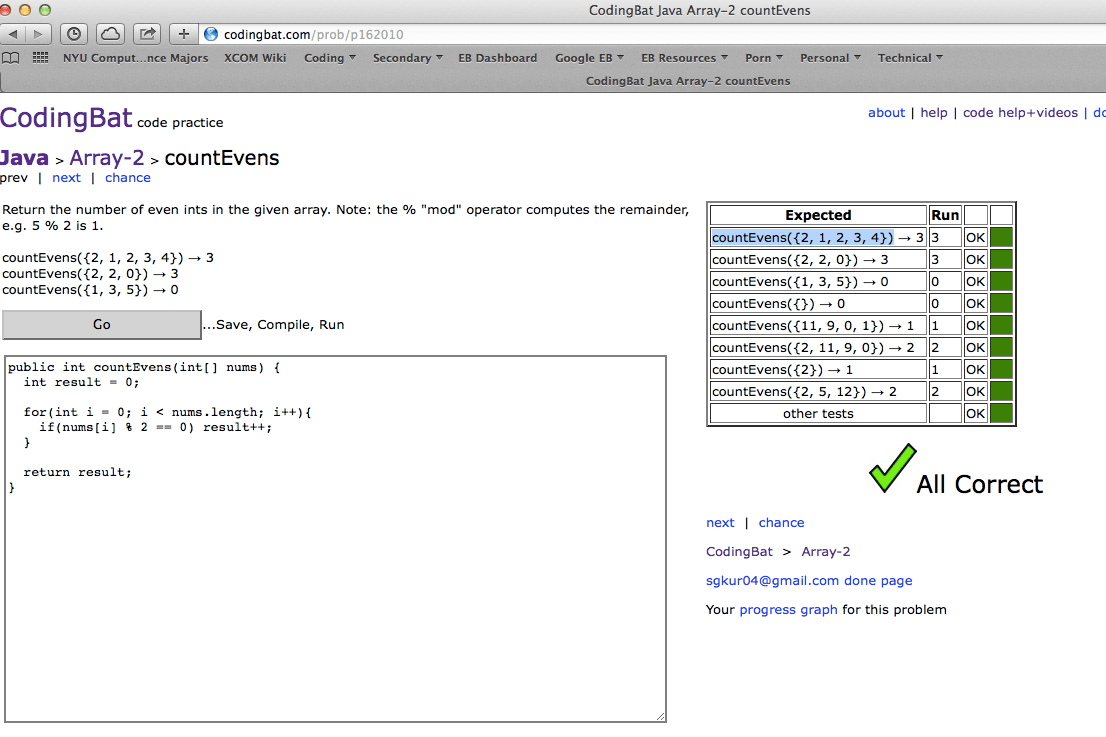The width and height of the screenshot is (1106, 737).
Task: Click the chance link under heading
Action: tap(128, 178)
